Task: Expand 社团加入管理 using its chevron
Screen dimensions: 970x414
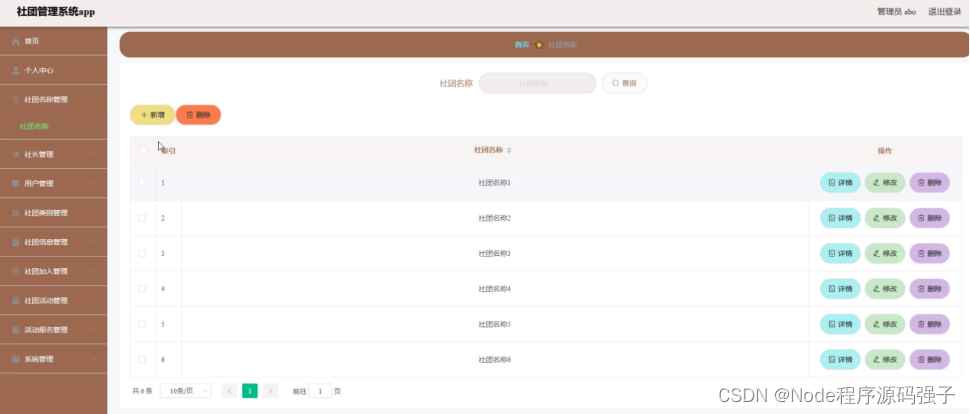Action: pos(94,271)
